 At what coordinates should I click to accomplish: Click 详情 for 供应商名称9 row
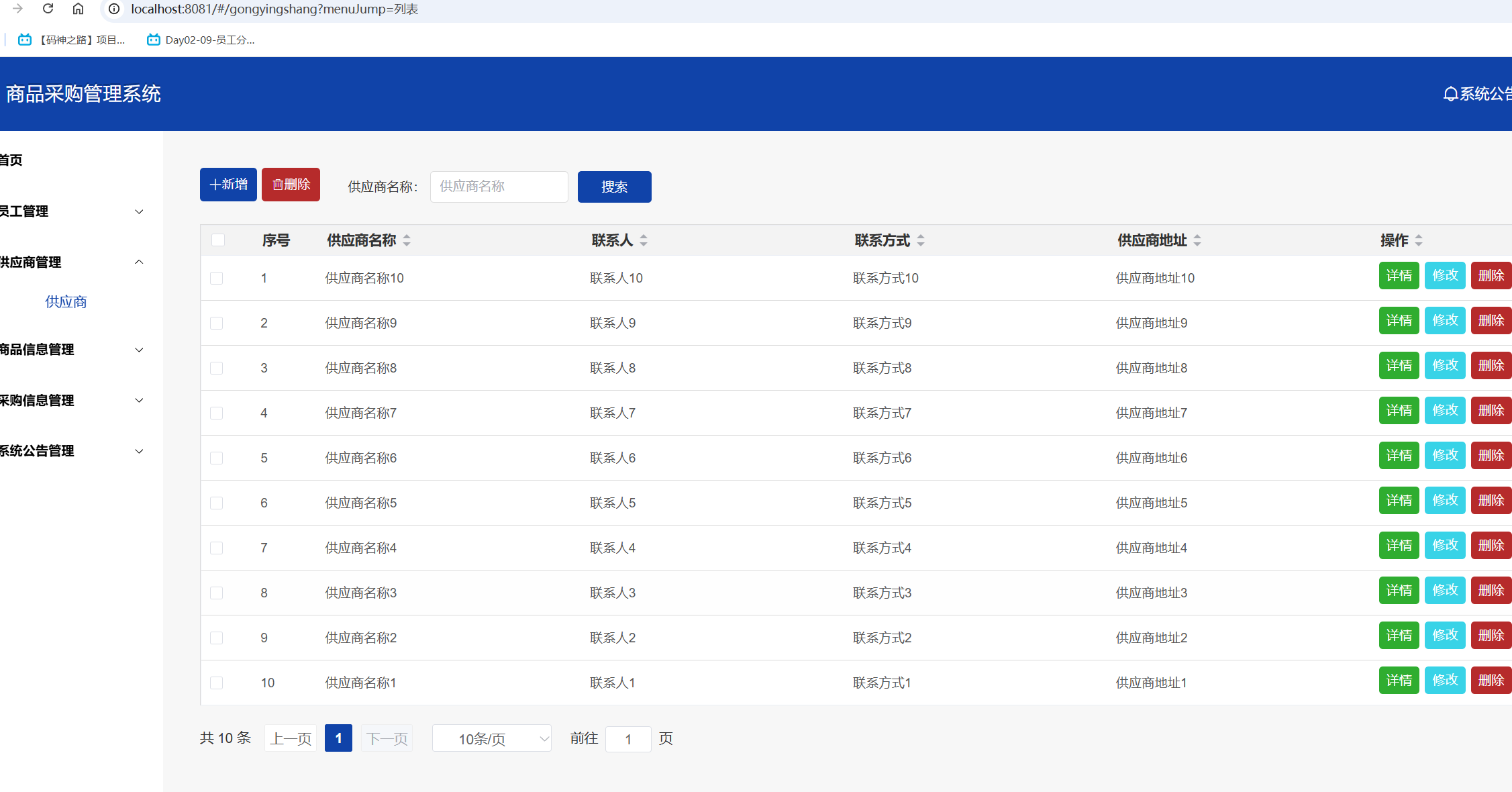[1399, 321]
